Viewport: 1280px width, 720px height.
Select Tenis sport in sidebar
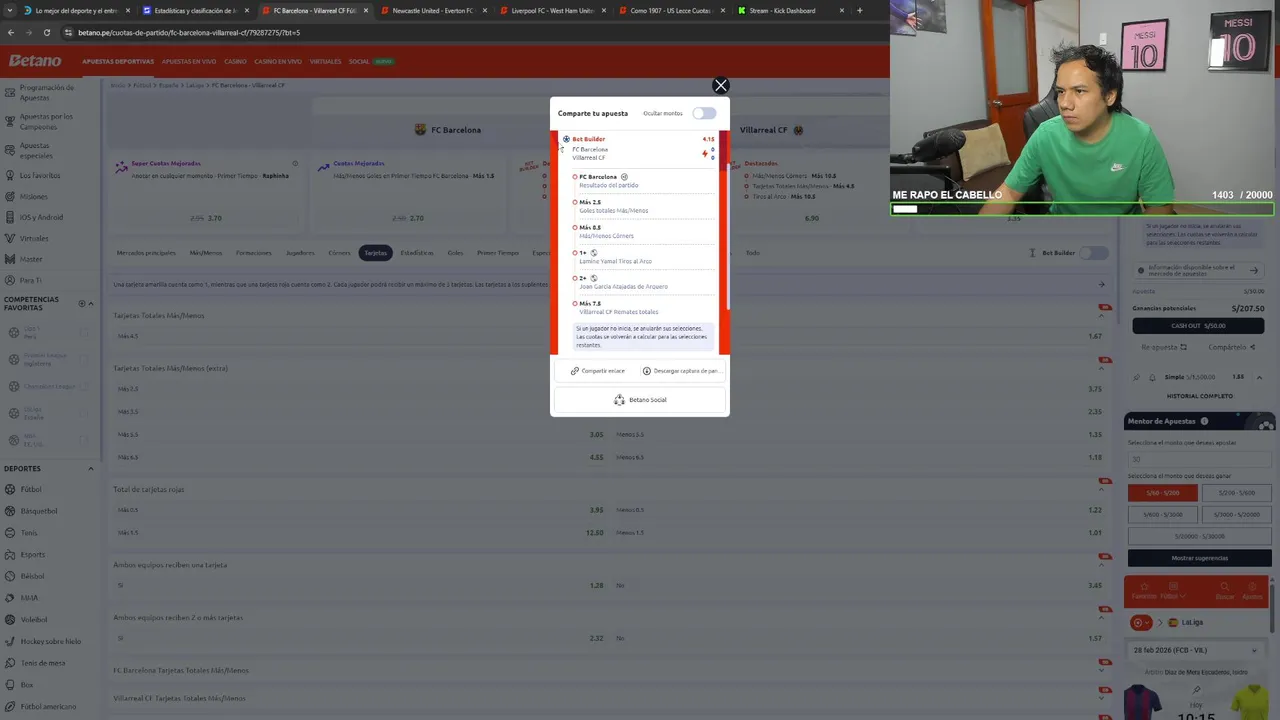[x=29, y=533]
